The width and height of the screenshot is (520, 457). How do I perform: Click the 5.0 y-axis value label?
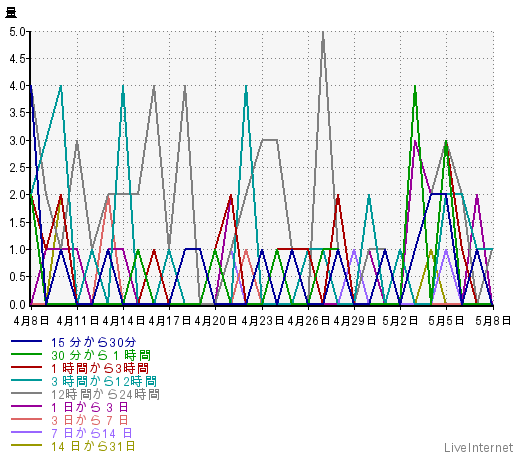pyautogui.click(x=17, y=32)
